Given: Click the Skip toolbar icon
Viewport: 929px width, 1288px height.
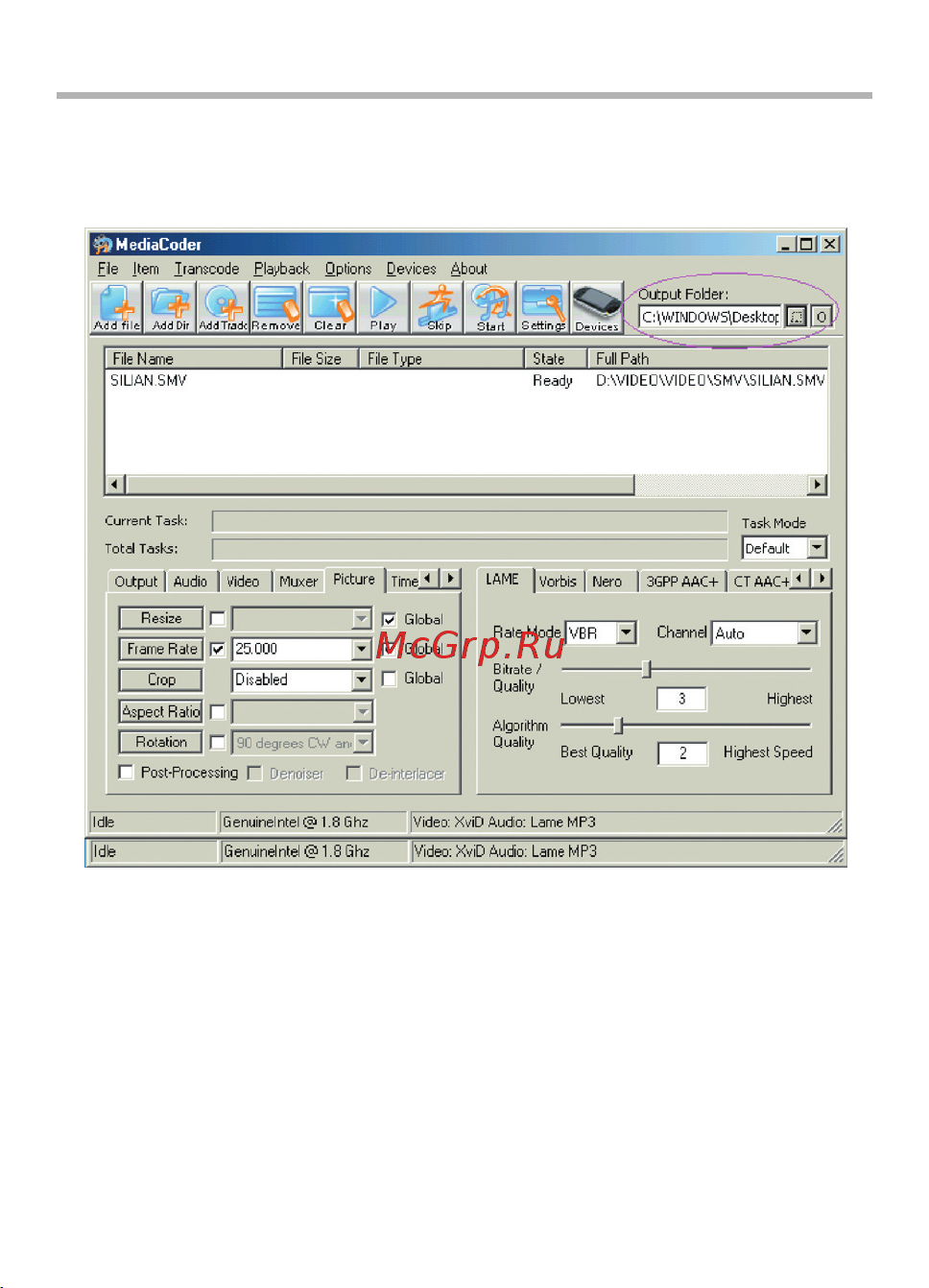Looking at the screenshot, I should [x=439, y=307].
